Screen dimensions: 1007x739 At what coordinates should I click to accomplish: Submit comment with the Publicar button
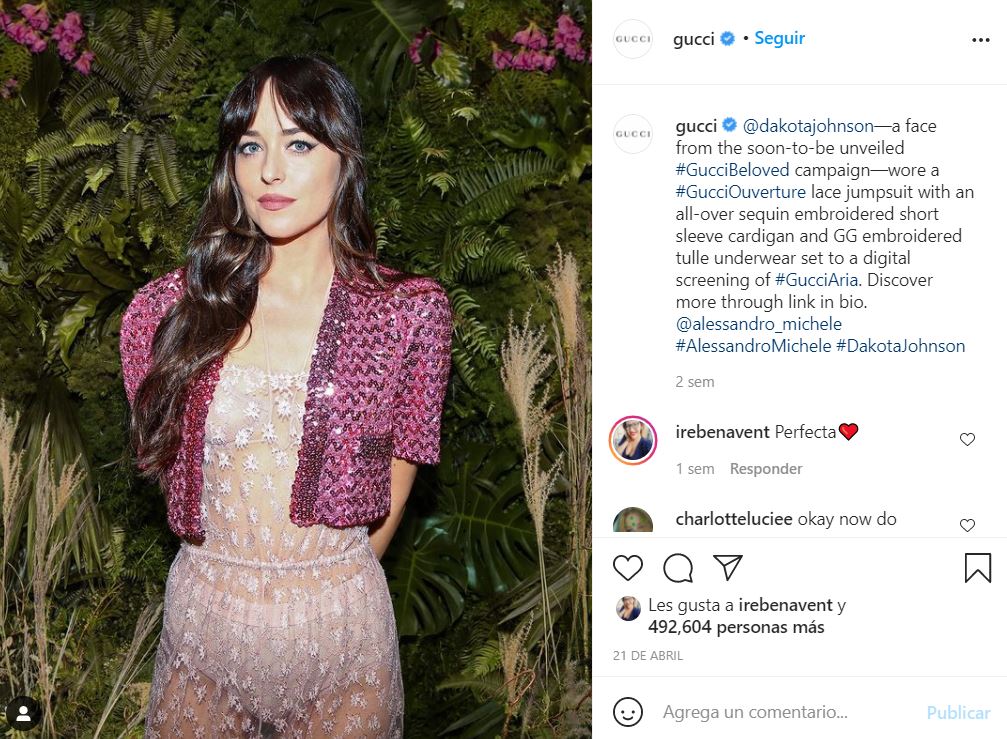click(x=958, y=713)
